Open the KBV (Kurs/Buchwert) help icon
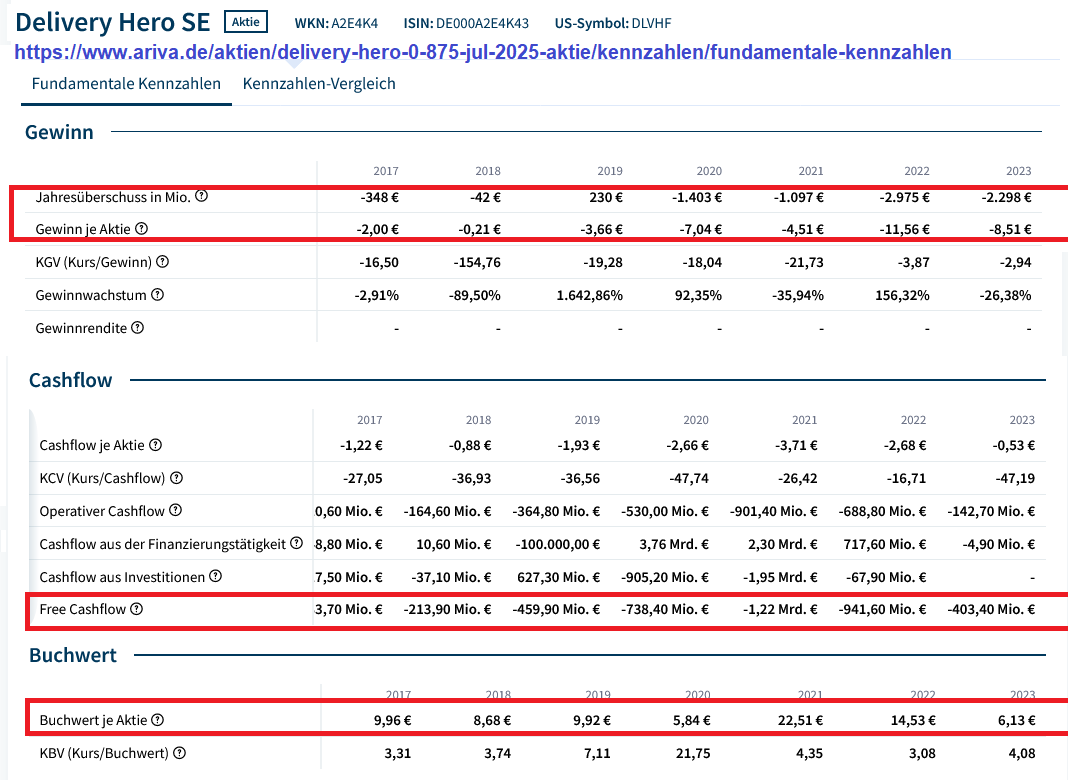The width and height of the screenshot is (1068, 781). point(178,752)
